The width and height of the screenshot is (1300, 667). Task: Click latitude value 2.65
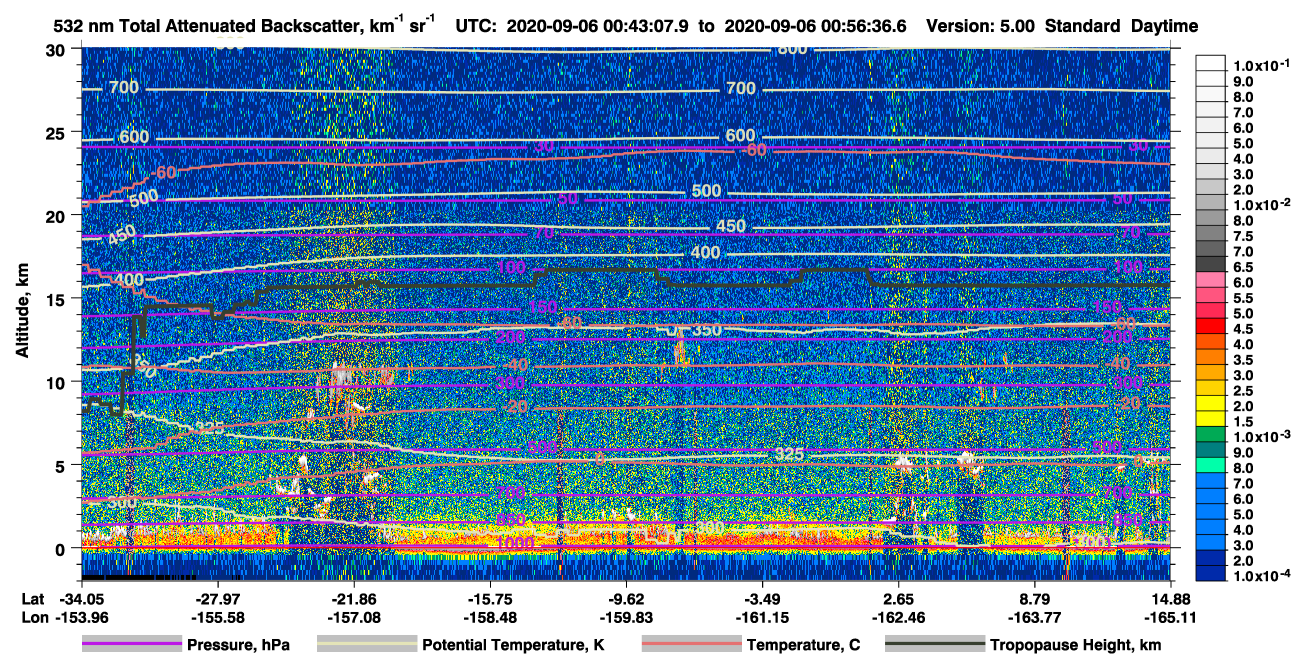899,599
